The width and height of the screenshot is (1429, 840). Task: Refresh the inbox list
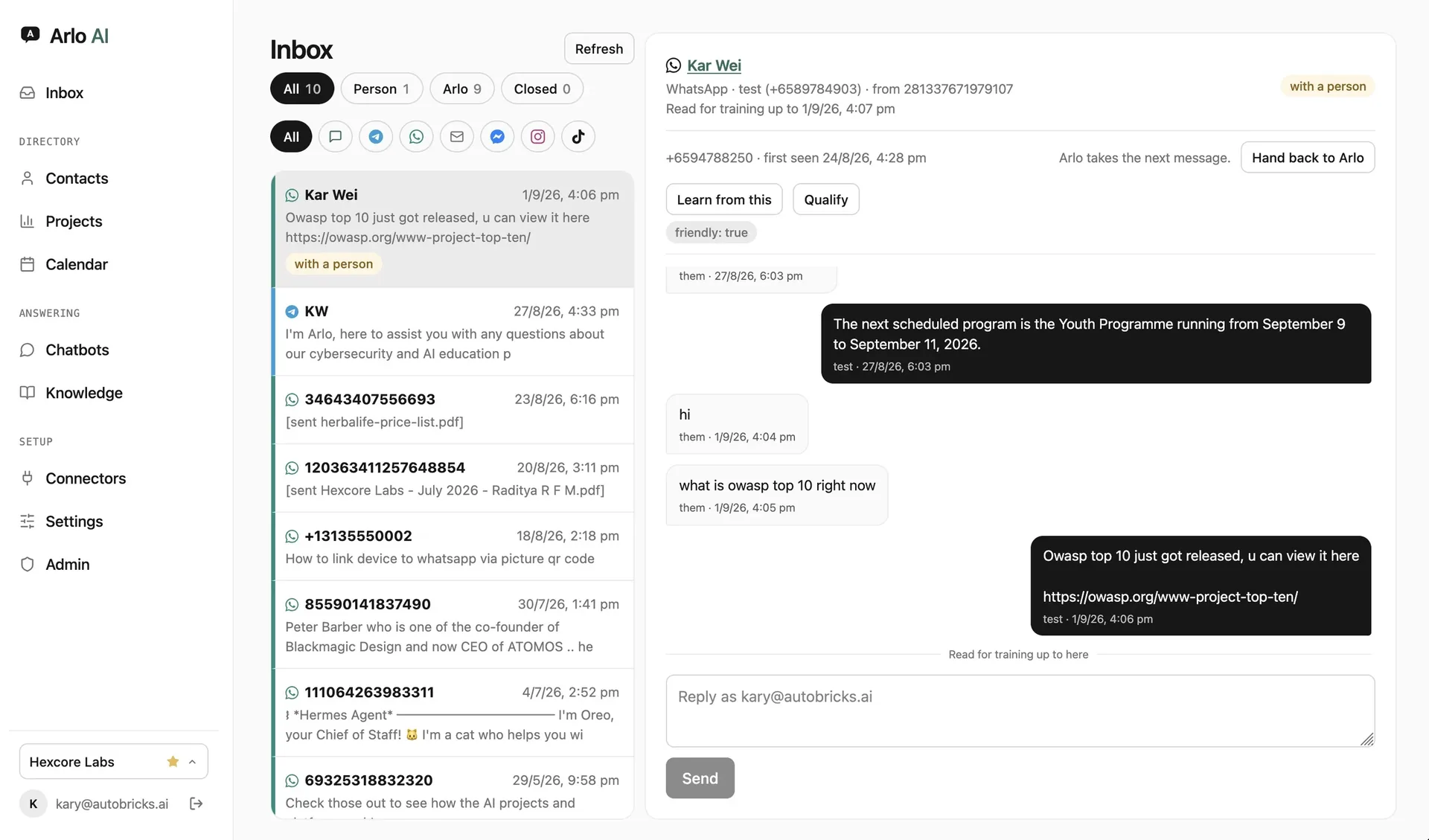coord(599,48)
